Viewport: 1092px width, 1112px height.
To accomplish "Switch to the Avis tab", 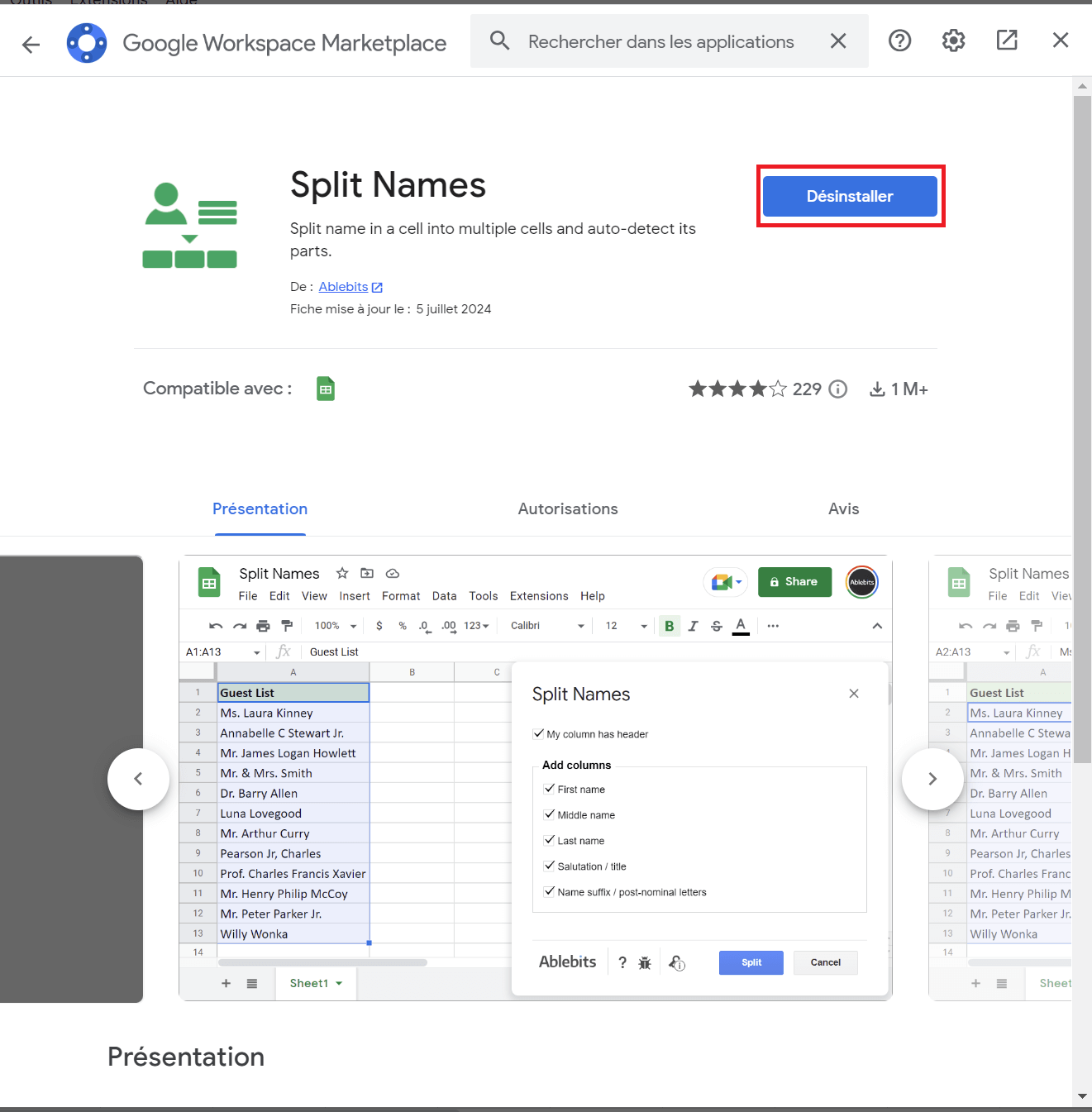I will click(843, 509).
